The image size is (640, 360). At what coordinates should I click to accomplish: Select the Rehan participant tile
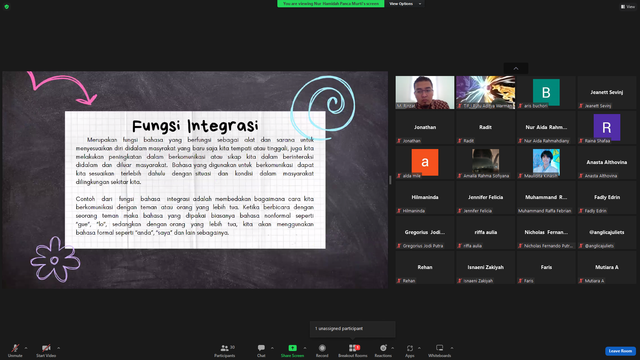click(424, 268)
